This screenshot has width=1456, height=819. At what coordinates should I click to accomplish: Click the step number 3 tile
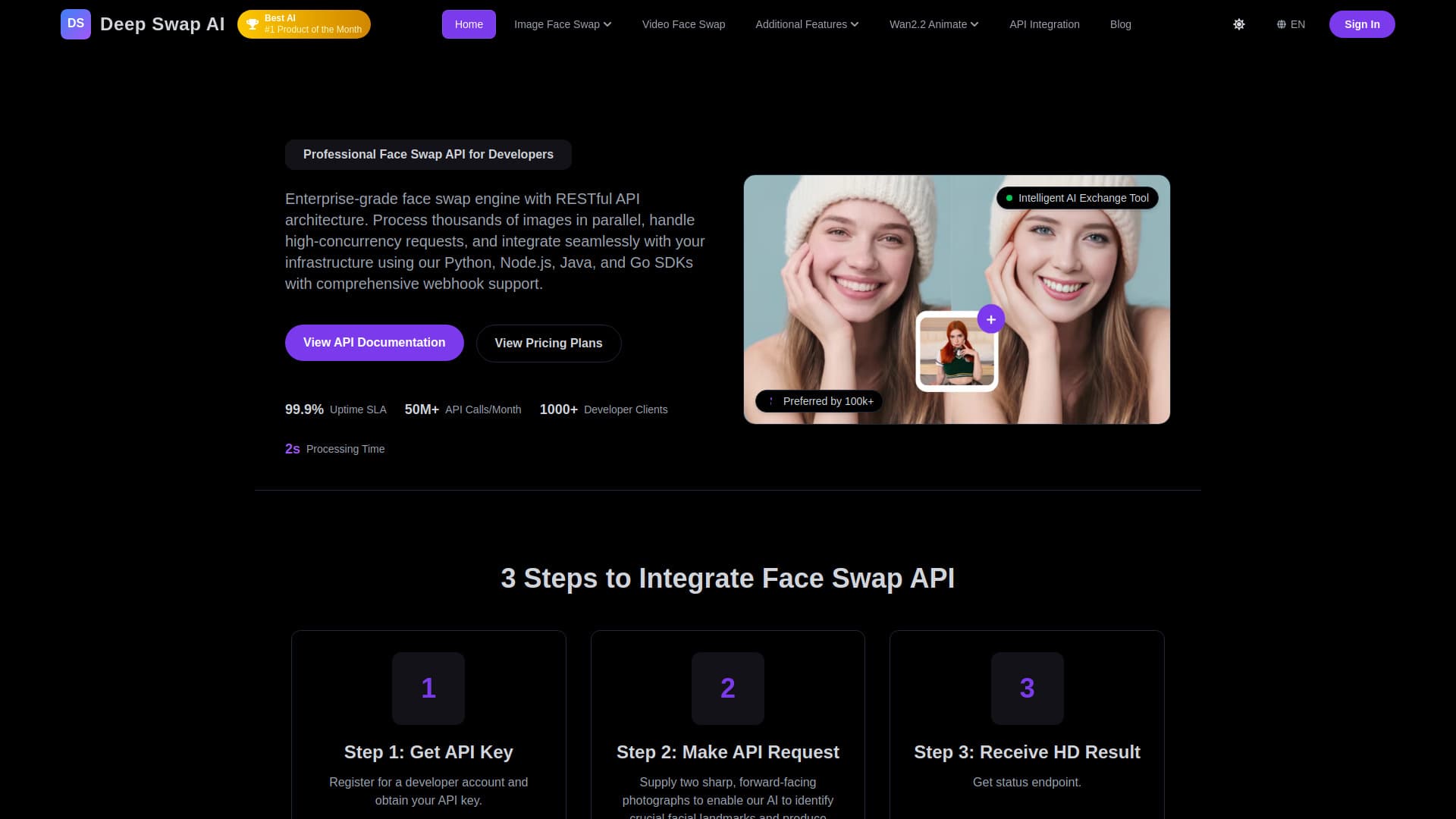click(1027, 688)
